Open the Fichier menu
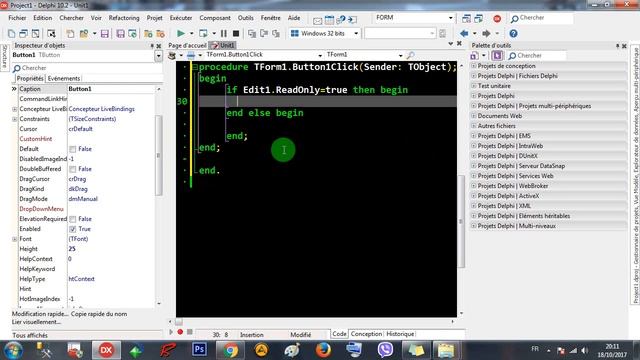 (17, 18)
